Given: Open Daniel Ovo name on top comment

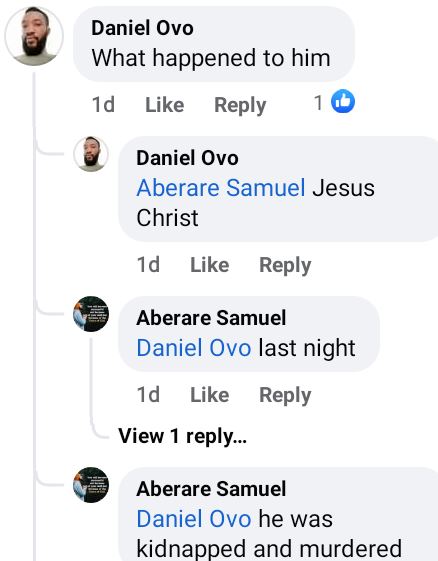Looking at the screenshot, I should click(142, 28).
